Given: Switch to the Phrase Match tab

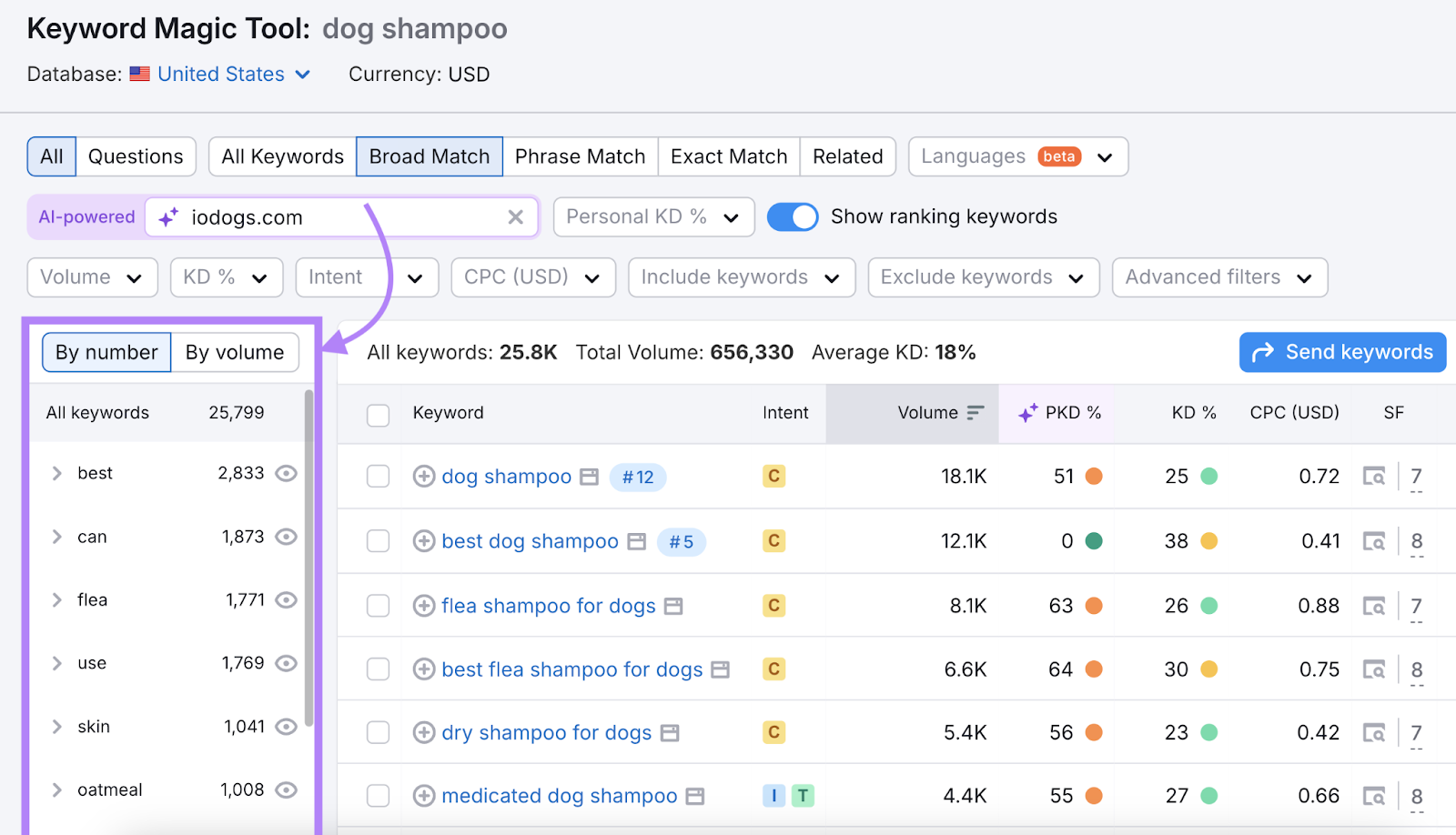Looking at the screenshot, I should (580, 156).
